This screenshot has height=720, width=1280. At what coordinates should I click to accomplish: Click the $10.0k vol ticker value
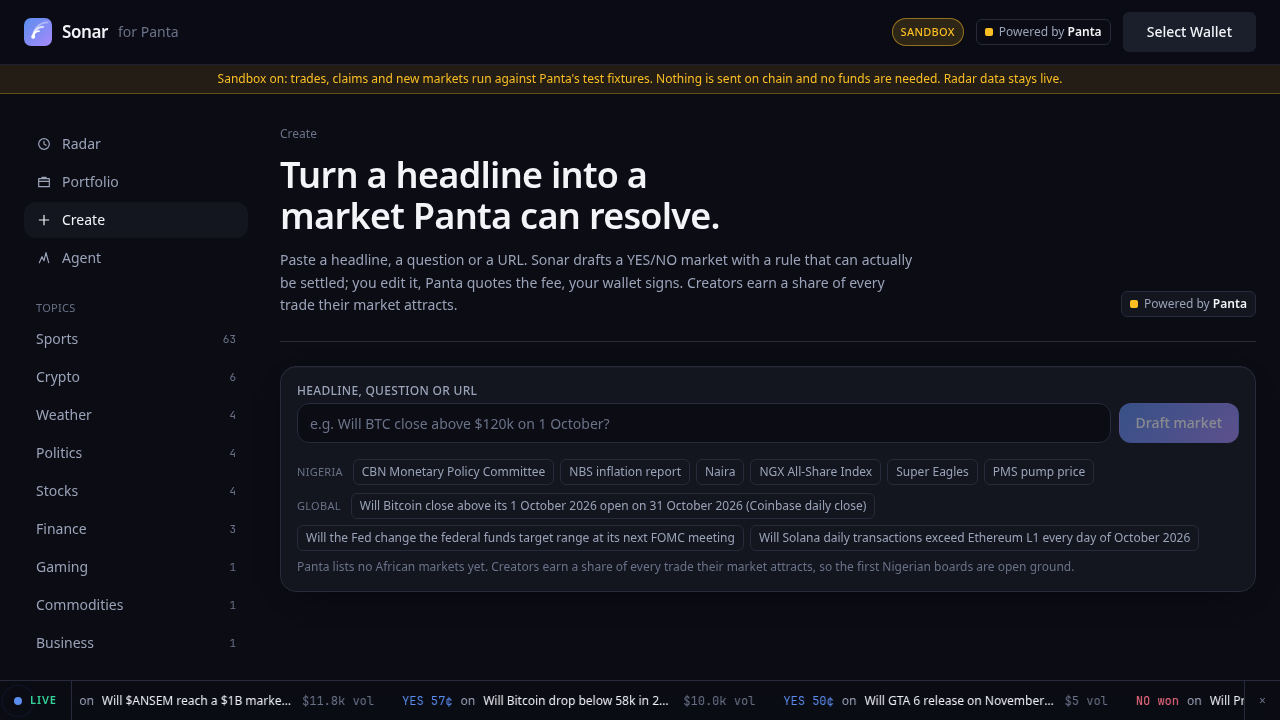(719, 701)
